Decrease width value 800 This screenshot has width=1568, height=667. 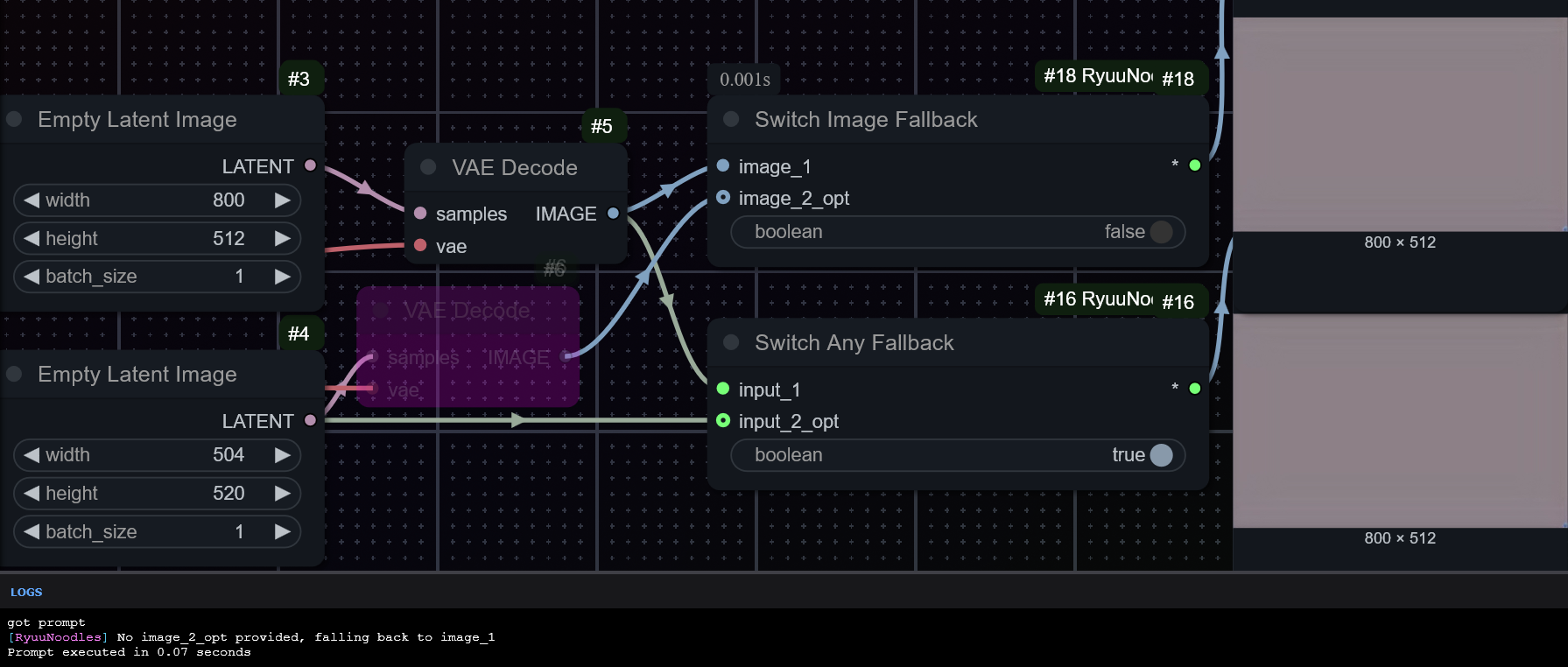click(x=32, y=200)
